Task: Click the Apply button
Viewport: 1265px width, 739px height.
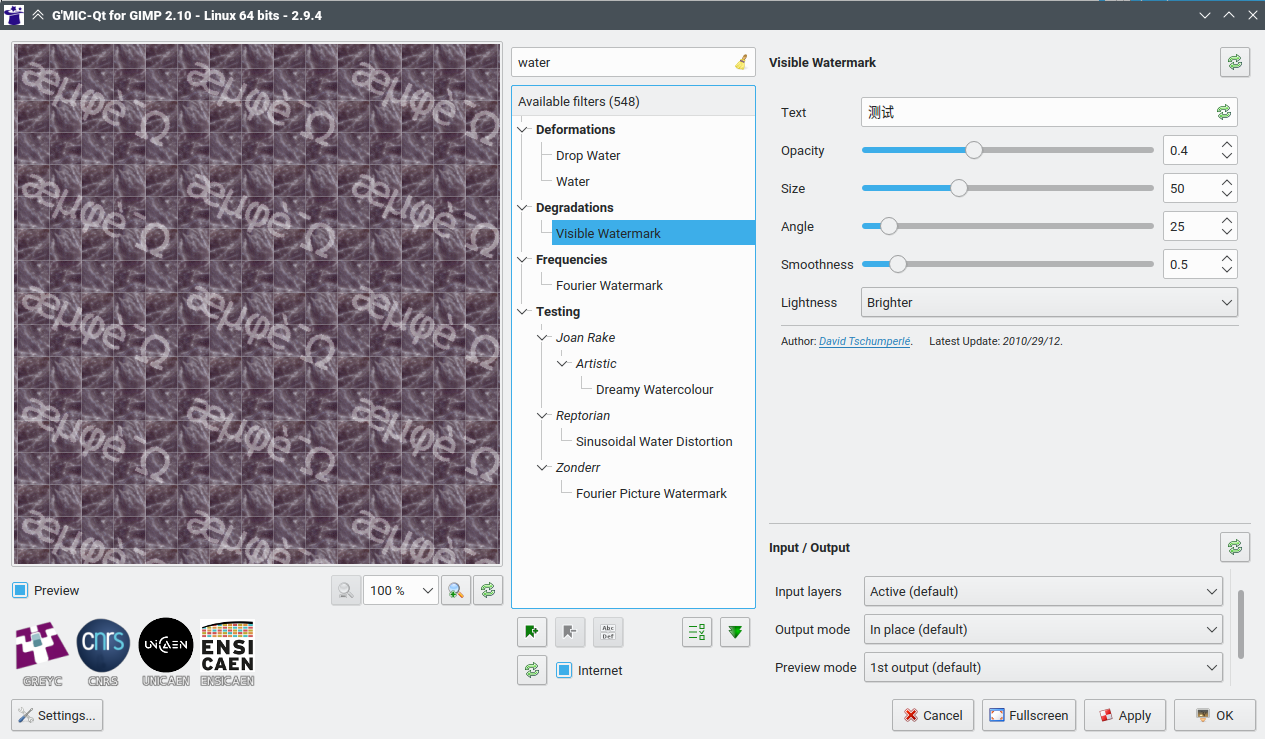Action: tap(1125, 715)
